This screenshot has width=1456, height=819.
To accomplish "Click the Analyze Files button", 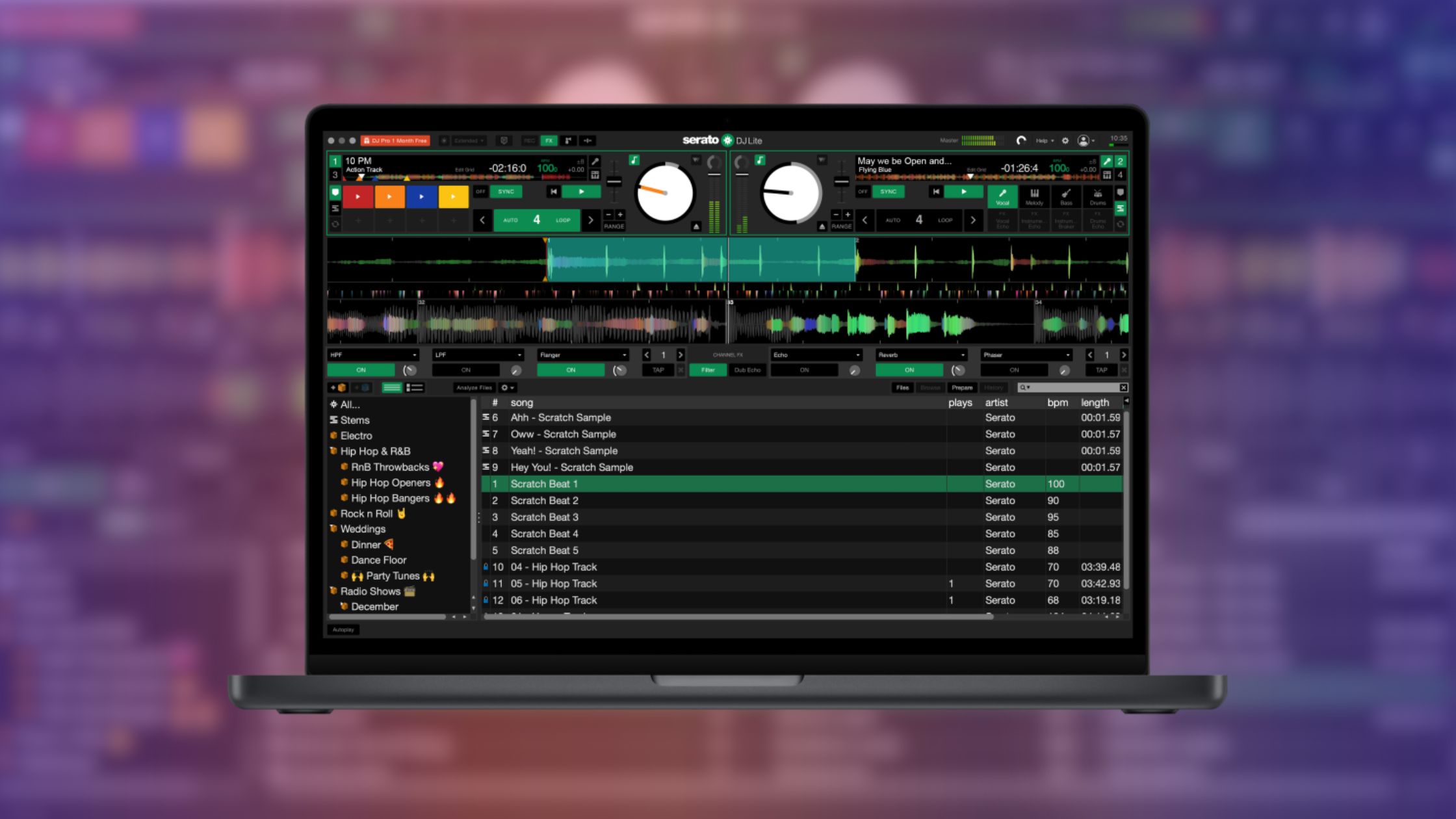I will click(x=474, y=387).
